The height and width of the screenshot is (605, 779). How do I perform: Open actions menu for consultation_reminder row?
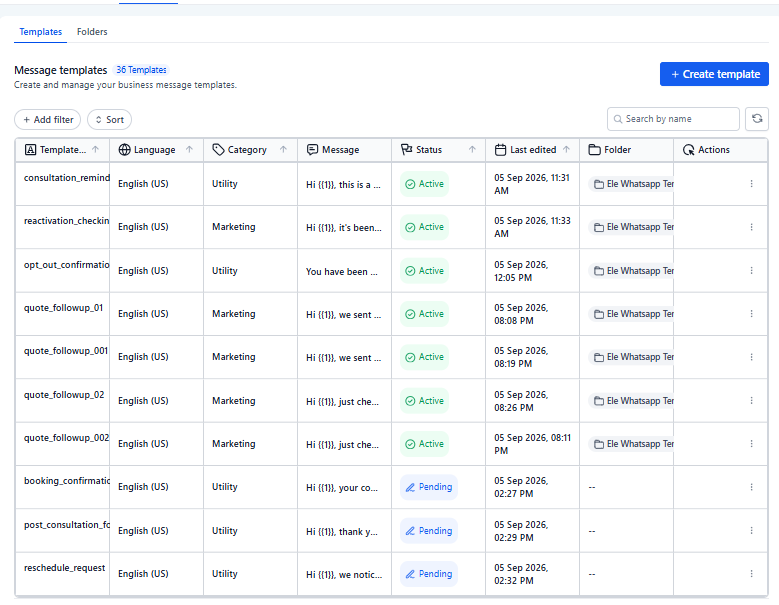click(x=751, y=184)
